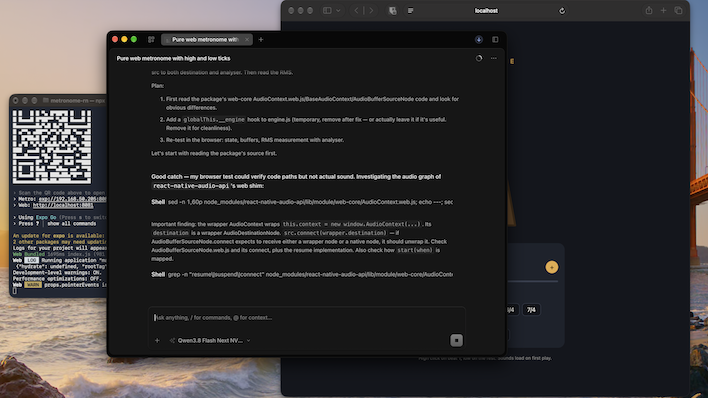Click the blue download update icon

[x=479, y=40]
